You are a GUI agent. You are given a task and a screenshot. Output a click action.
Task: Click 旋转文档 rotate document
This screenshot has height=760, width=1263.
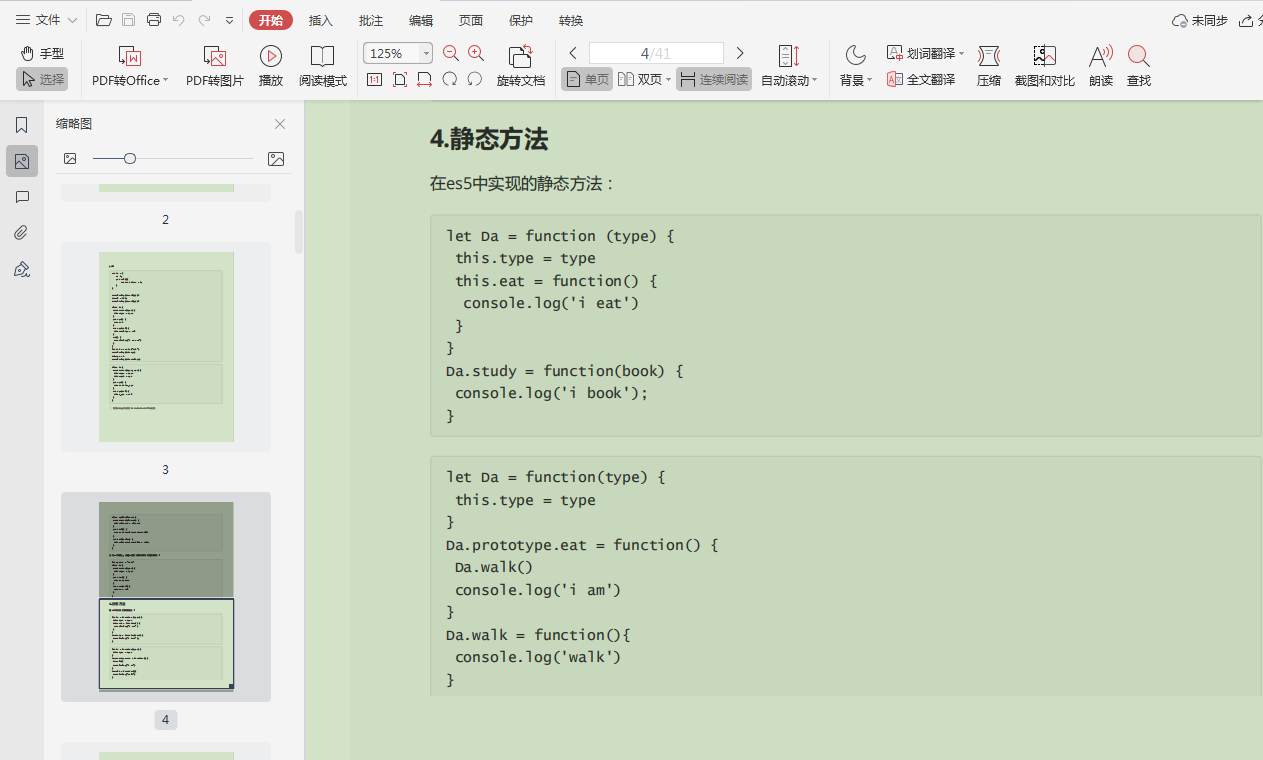tap(521, 67)
